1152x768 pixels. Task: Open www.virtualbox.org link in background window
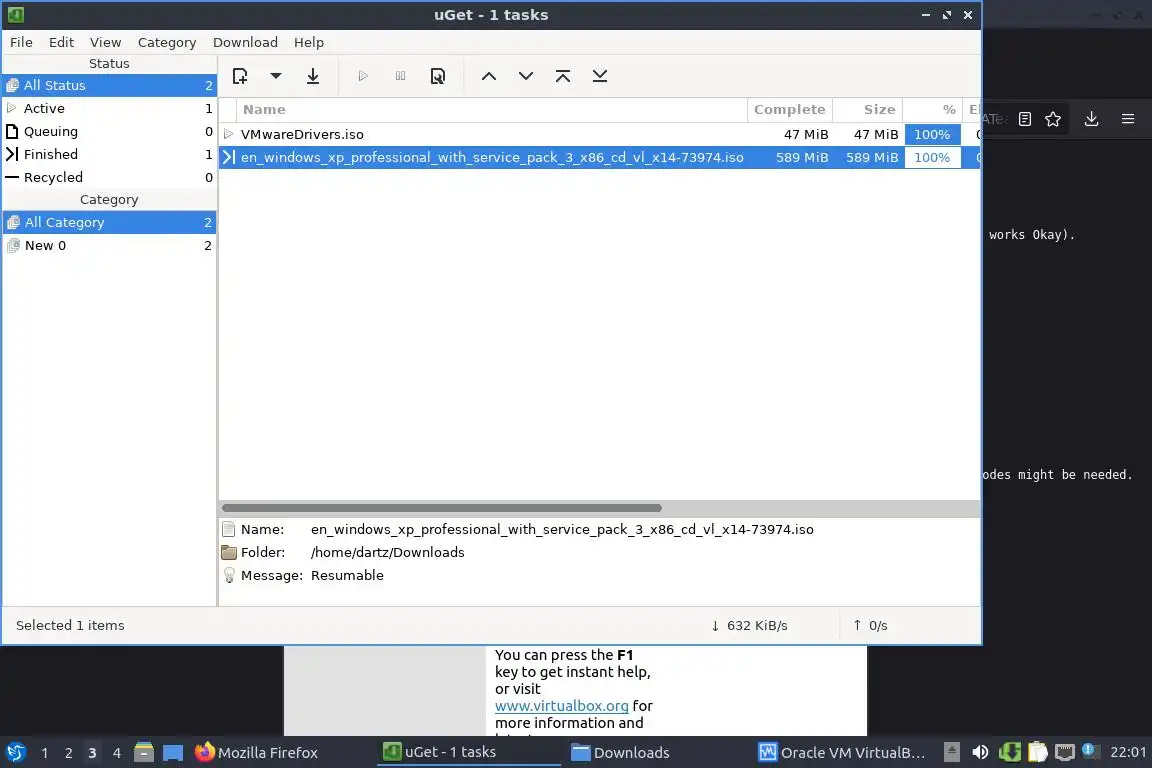(x=561, y=706)
